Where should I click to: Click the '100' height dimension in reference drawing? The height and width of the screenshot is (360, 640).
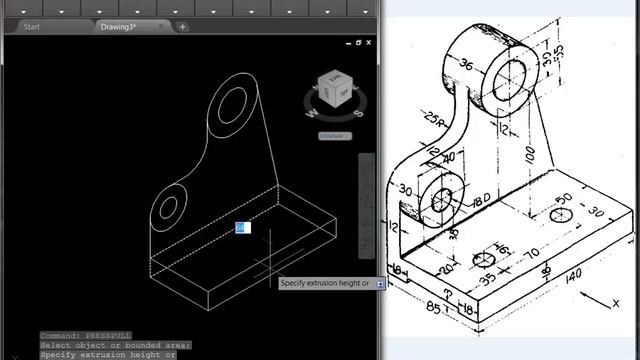click(530, 156)
